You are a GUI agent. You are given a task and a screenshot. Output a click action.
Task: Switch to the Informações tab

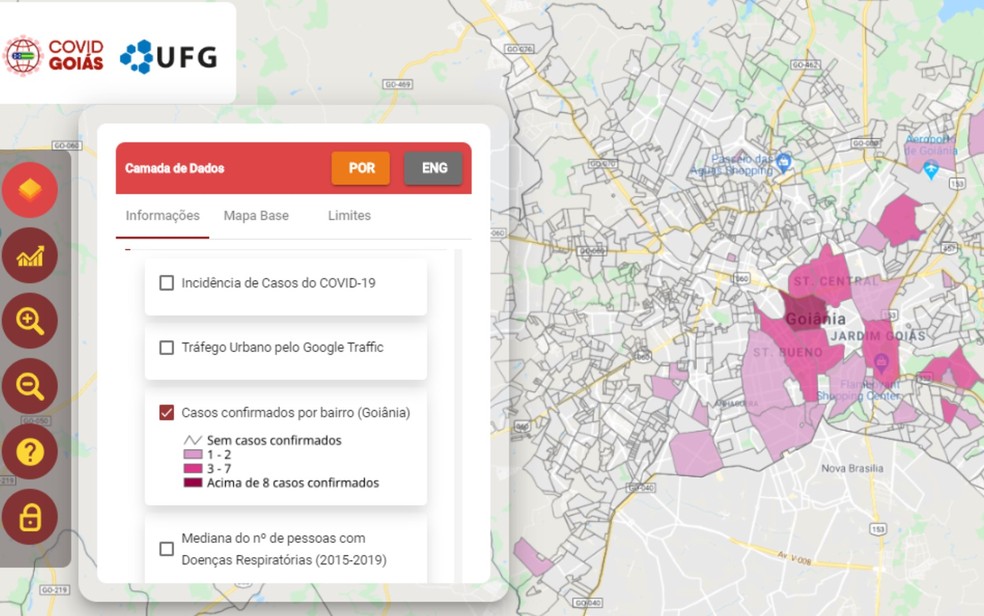pos(163,216)
